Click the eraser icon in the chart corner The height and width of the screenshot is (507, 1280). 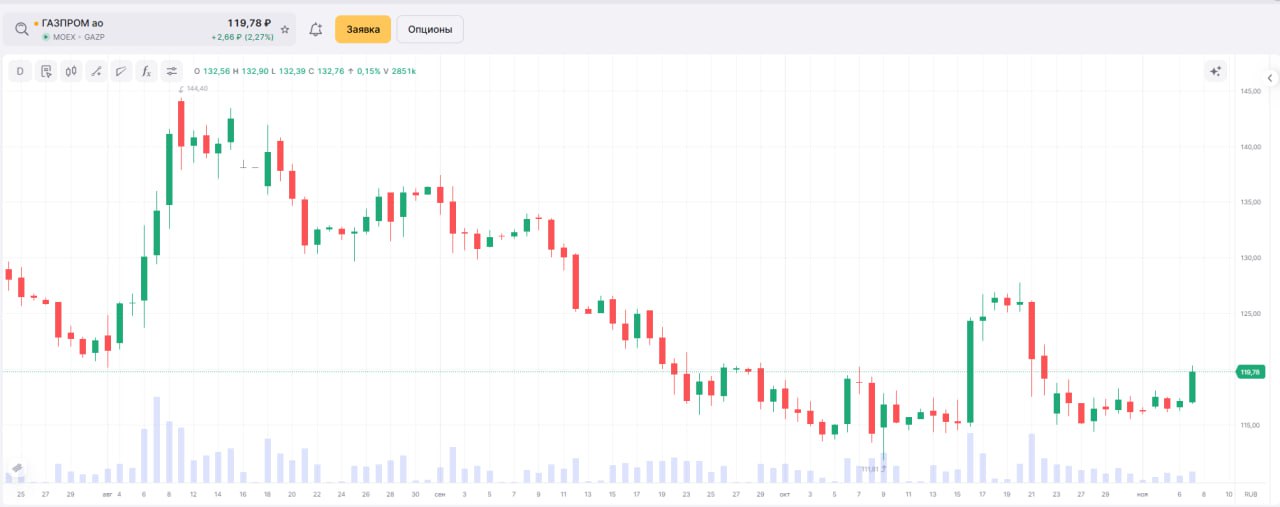coord(17,468)
